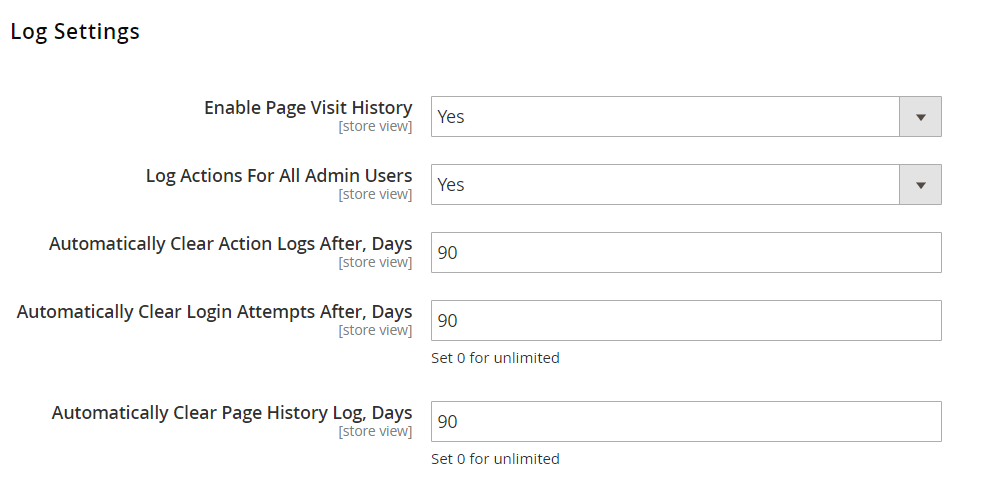Click store view scope under Log Actions label
This screenshot has width=984, height=493.
(x=375, y=195)
